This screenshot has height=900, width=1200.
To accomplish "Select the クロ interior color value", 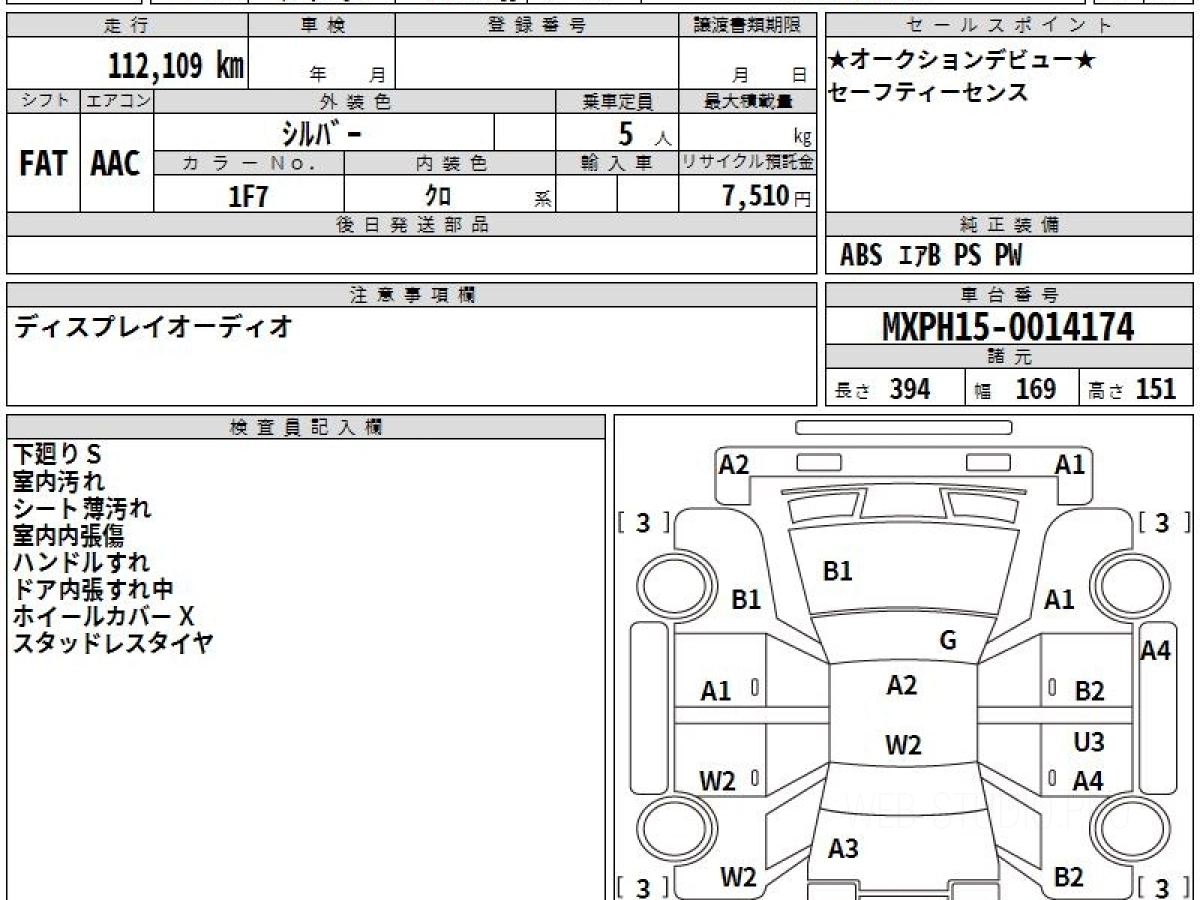I will pos(438,195).
